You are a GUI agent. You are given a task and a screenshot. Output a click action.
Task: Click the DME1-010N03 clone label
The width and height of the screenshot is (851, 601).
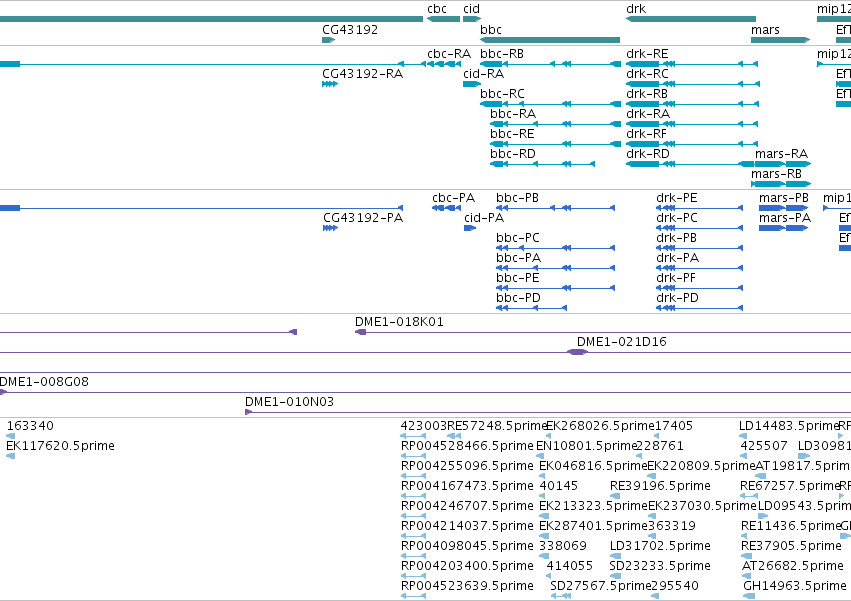click(289, 402)
